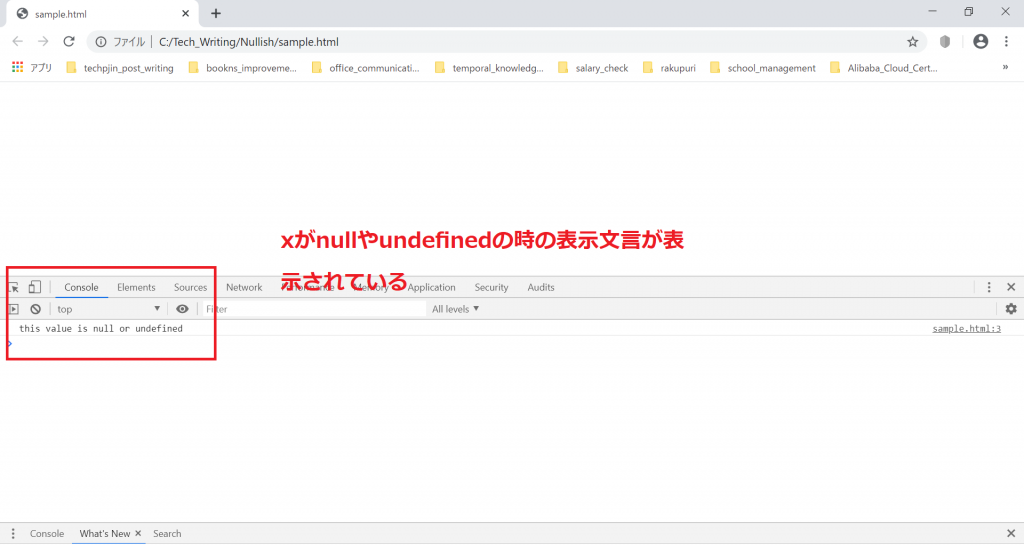Clear the console with the block icon
This screenshot has height=546, width=1024.
35,309
